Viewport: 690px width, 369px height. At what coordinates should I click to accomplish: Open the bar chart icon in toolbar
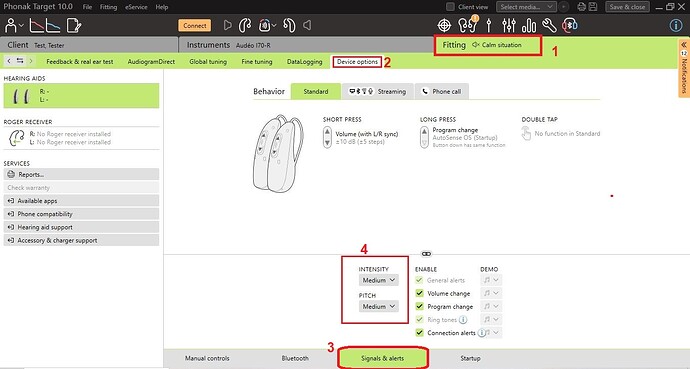point(529,26)
